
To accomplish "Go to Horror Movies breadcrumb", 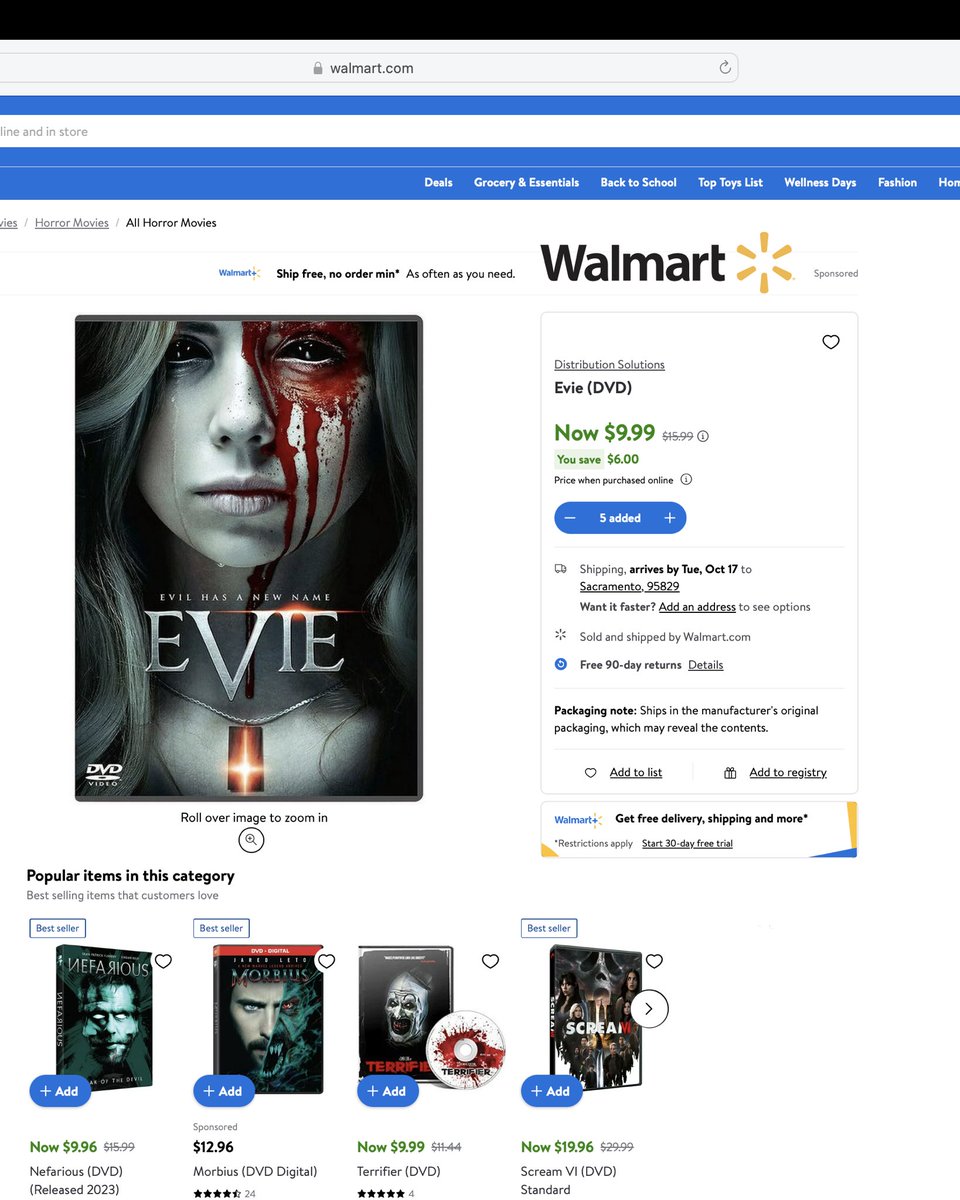I will click(x=72, y=223).
